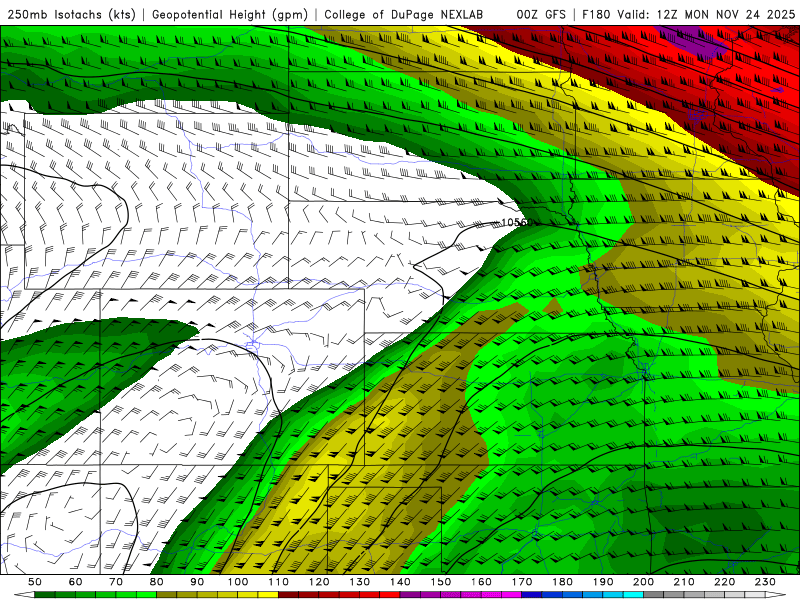Click the '10560' height contour label
This screenshot has height=600, width=800.
(x=517, y=222)
